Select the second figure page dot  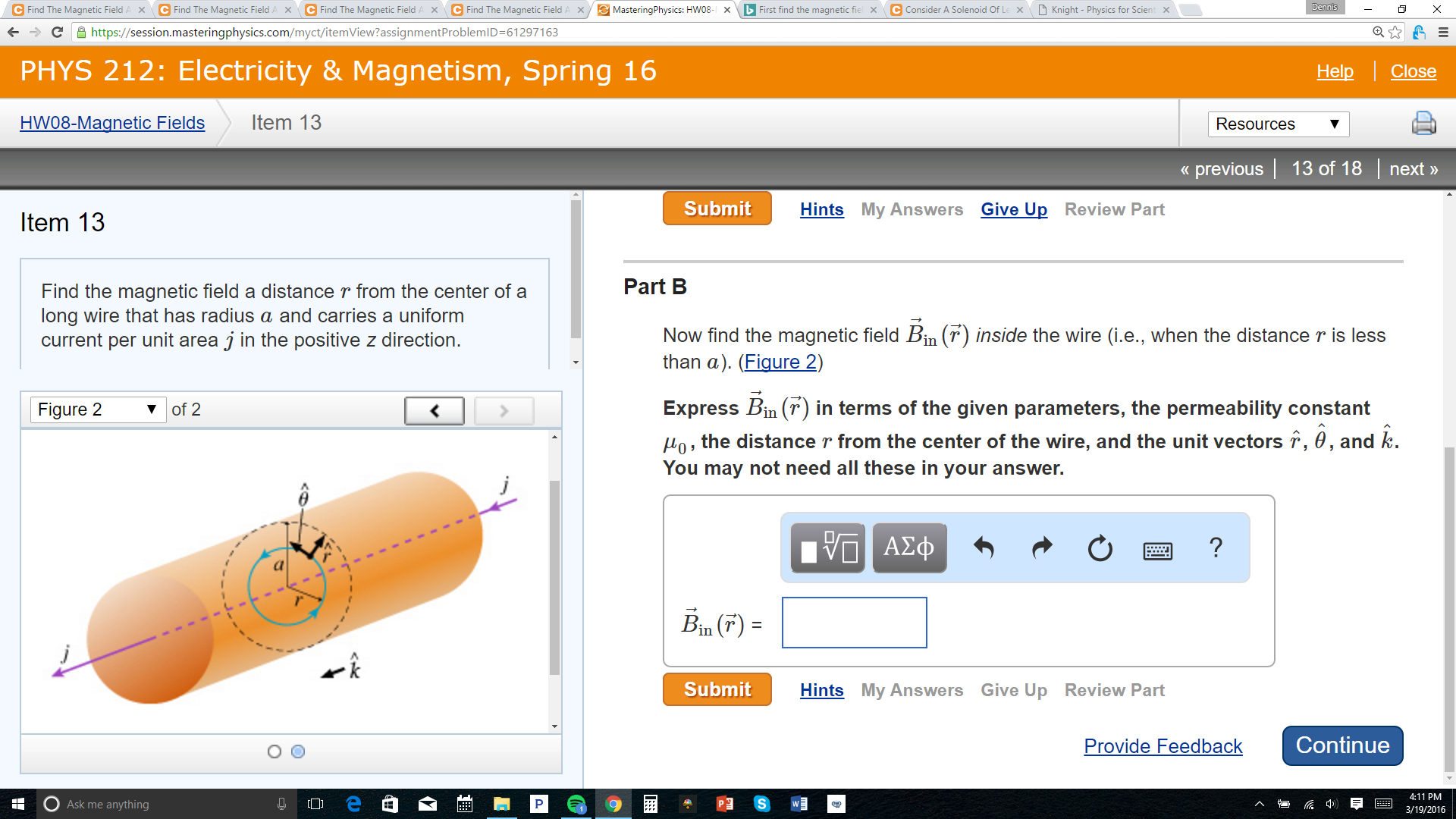(297, 751)
